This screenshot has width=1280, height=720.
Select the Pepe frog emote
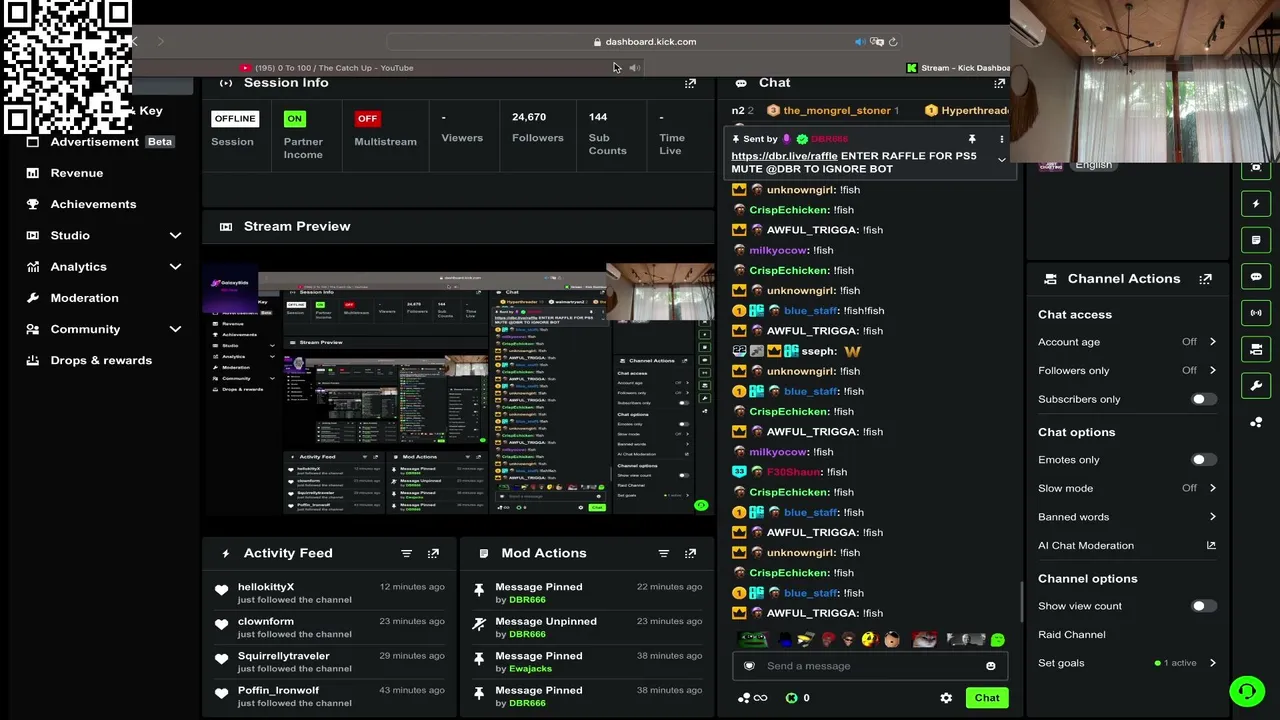tap(752, 640)
